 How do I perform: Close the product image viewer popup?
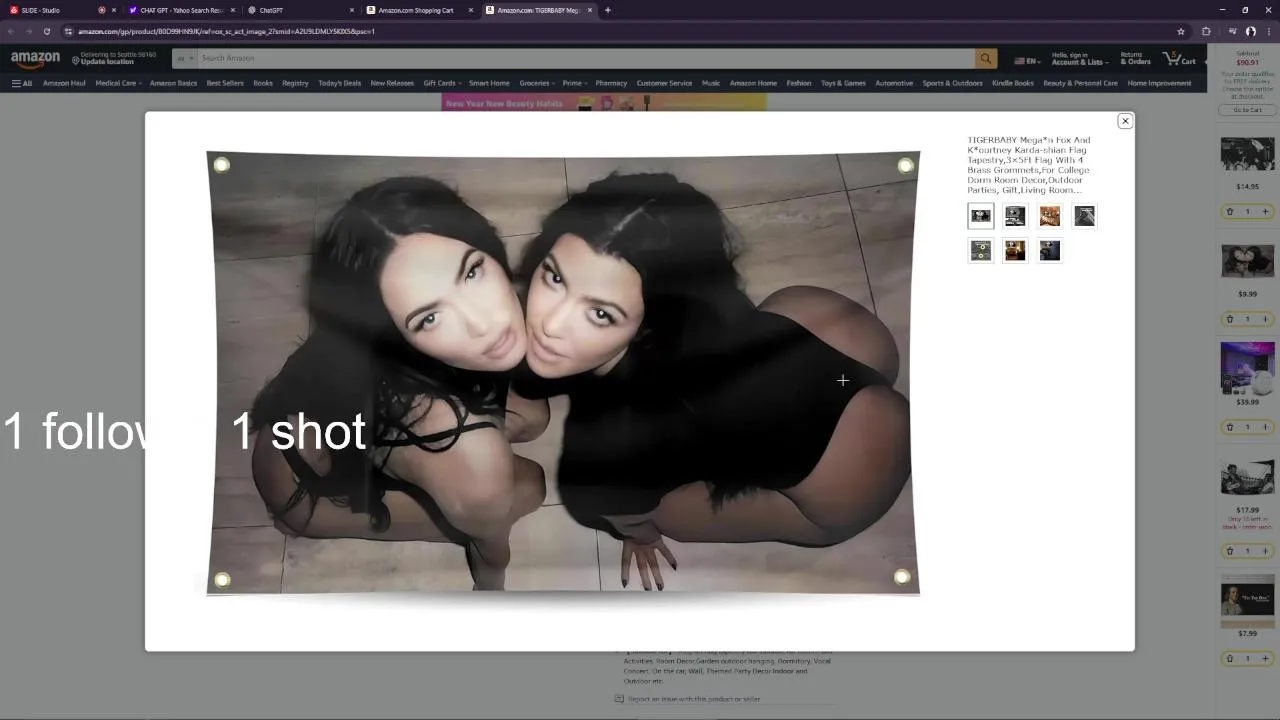click(x=1125, y=121)
